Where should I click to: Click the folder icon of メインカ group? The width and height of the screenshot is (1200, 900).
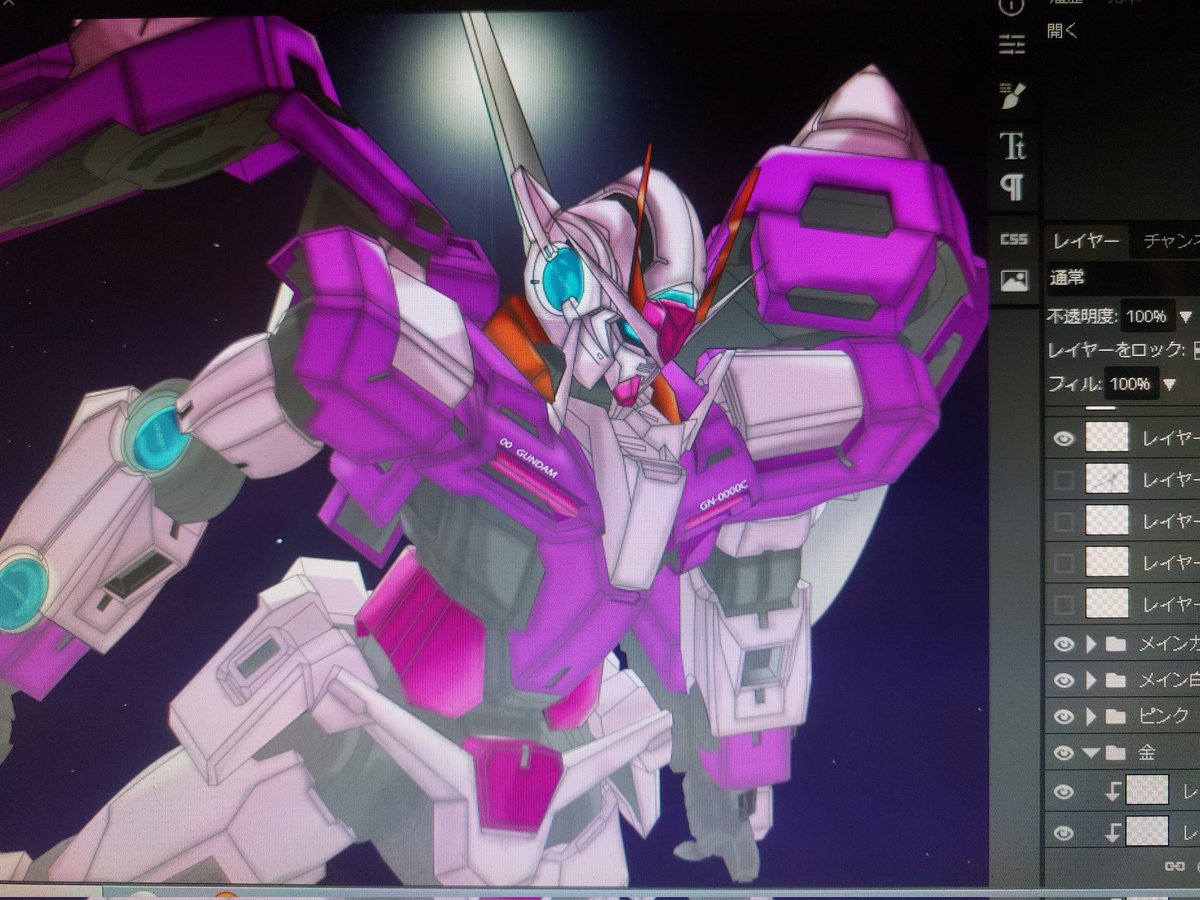[1116, 644]
